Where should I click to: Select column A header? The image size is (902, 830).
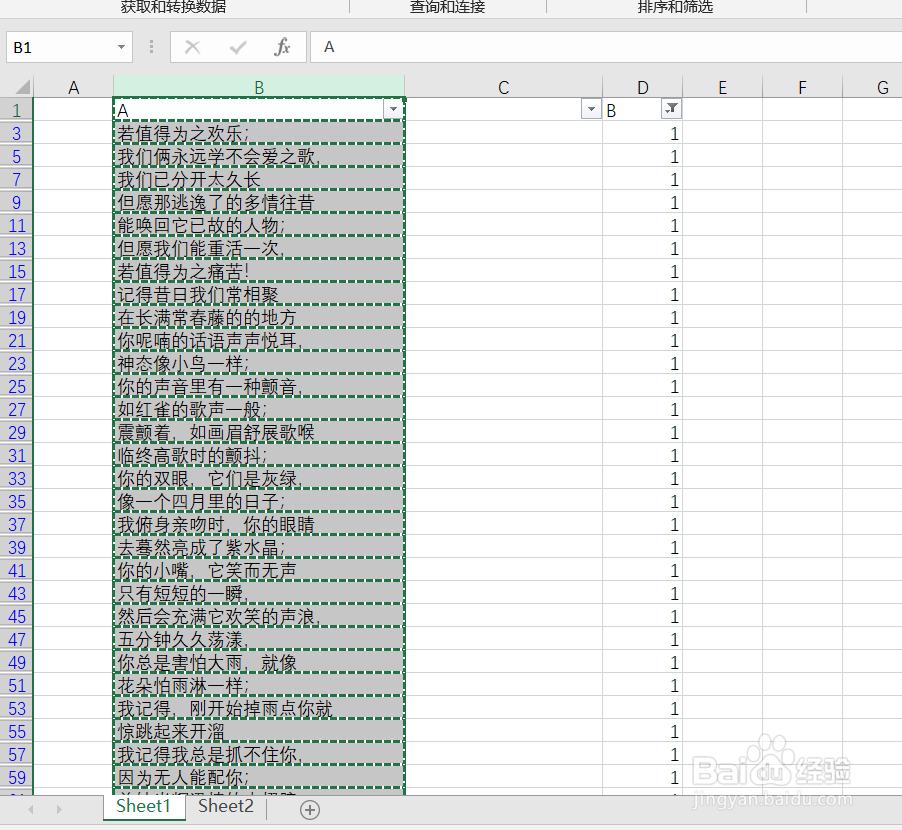(x=74, y=87)
